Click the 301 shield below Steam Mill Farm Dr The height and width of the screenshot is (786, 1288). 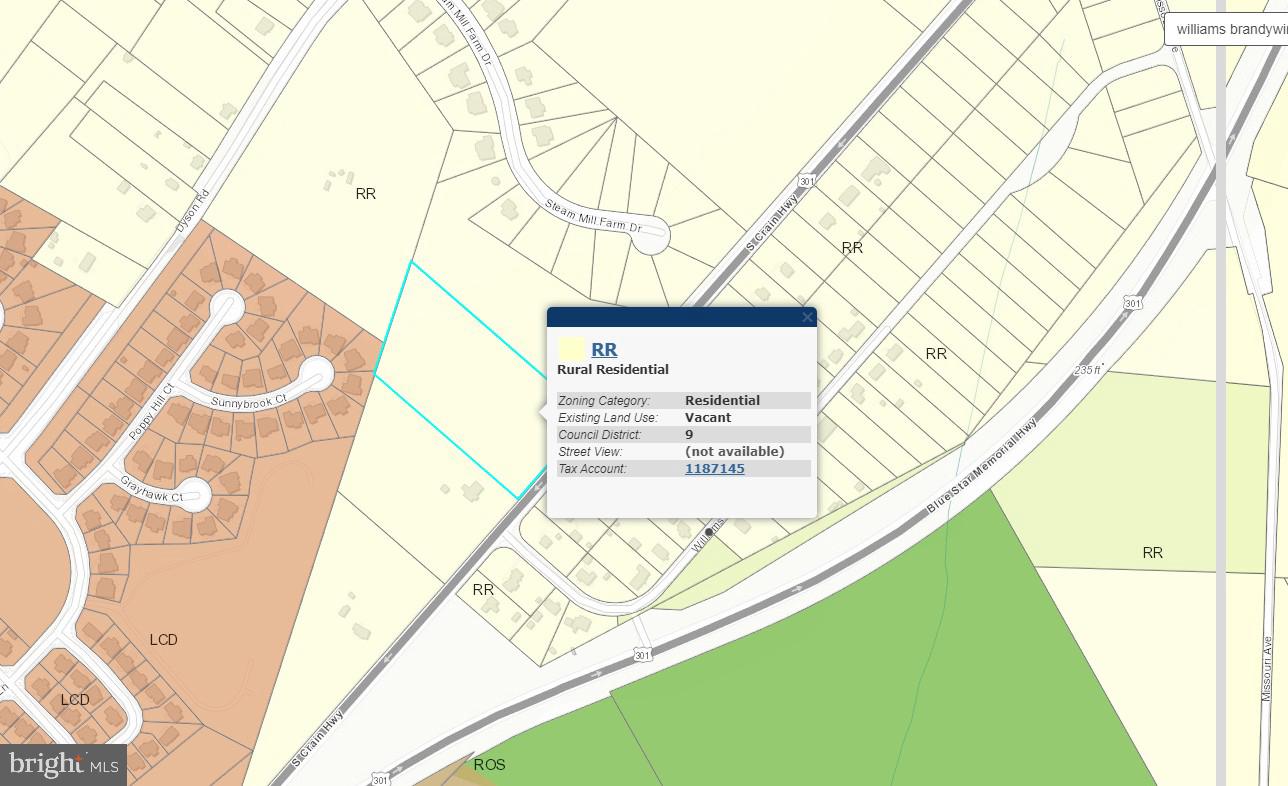coord(806,181)
